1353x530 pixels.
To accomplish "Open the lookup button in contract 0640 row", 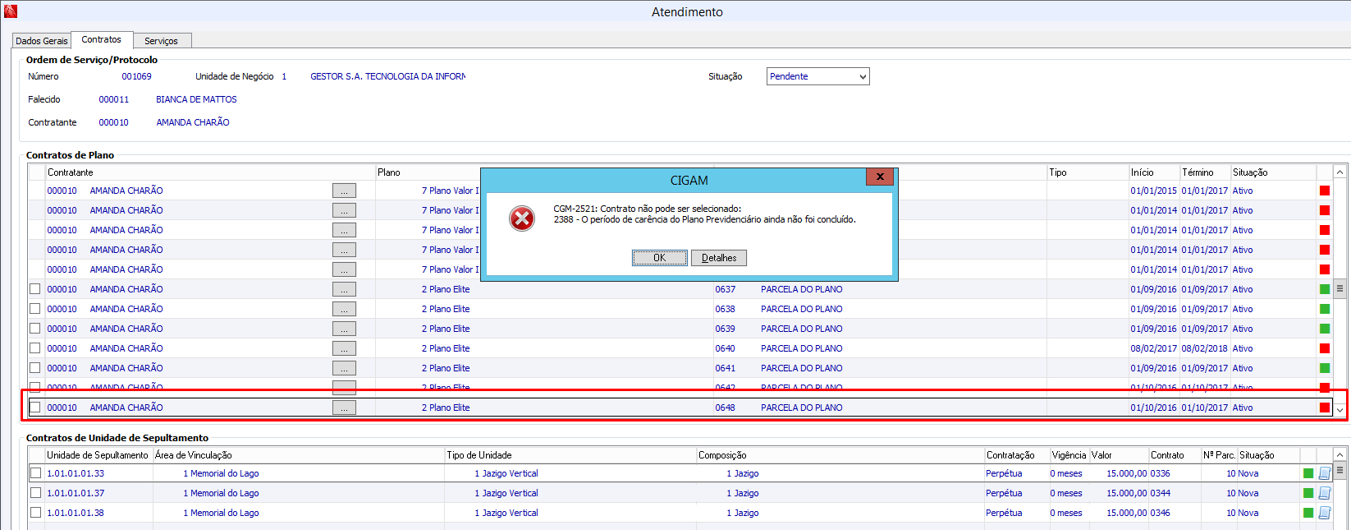I will (344, 348).
